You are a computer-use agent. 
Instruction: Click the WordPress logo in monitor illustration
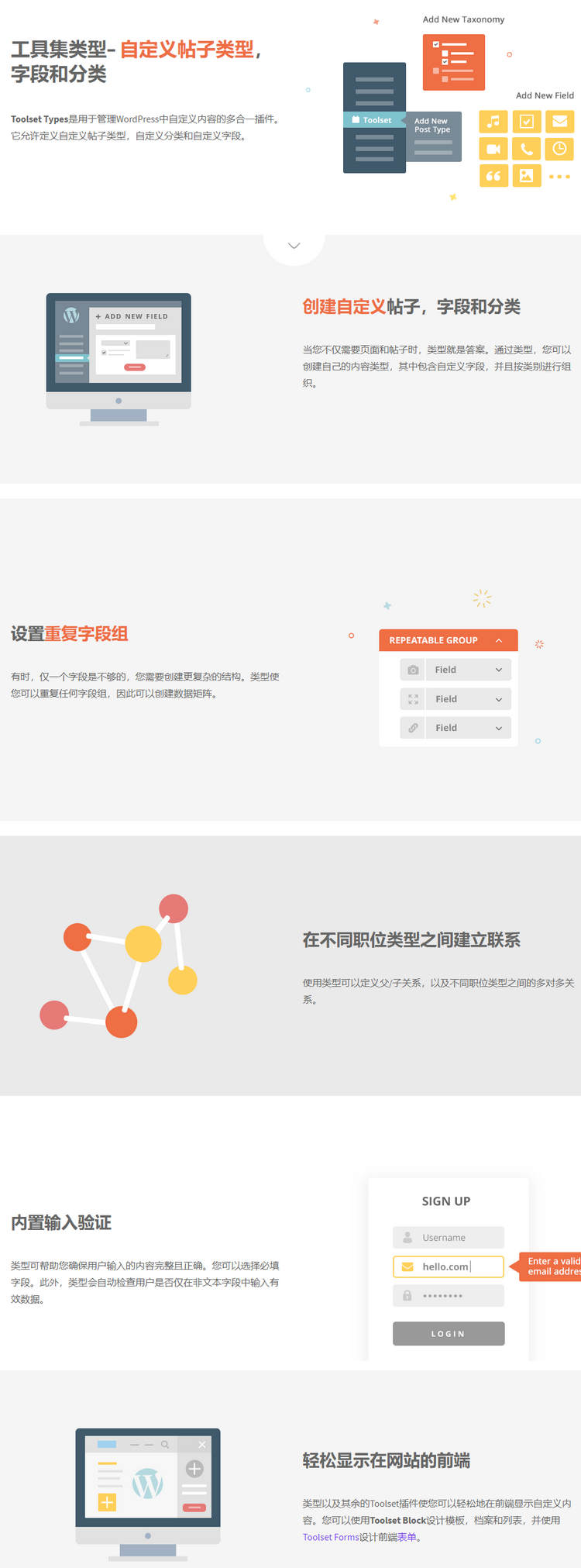pyautogui.click(x=71, y=315)
